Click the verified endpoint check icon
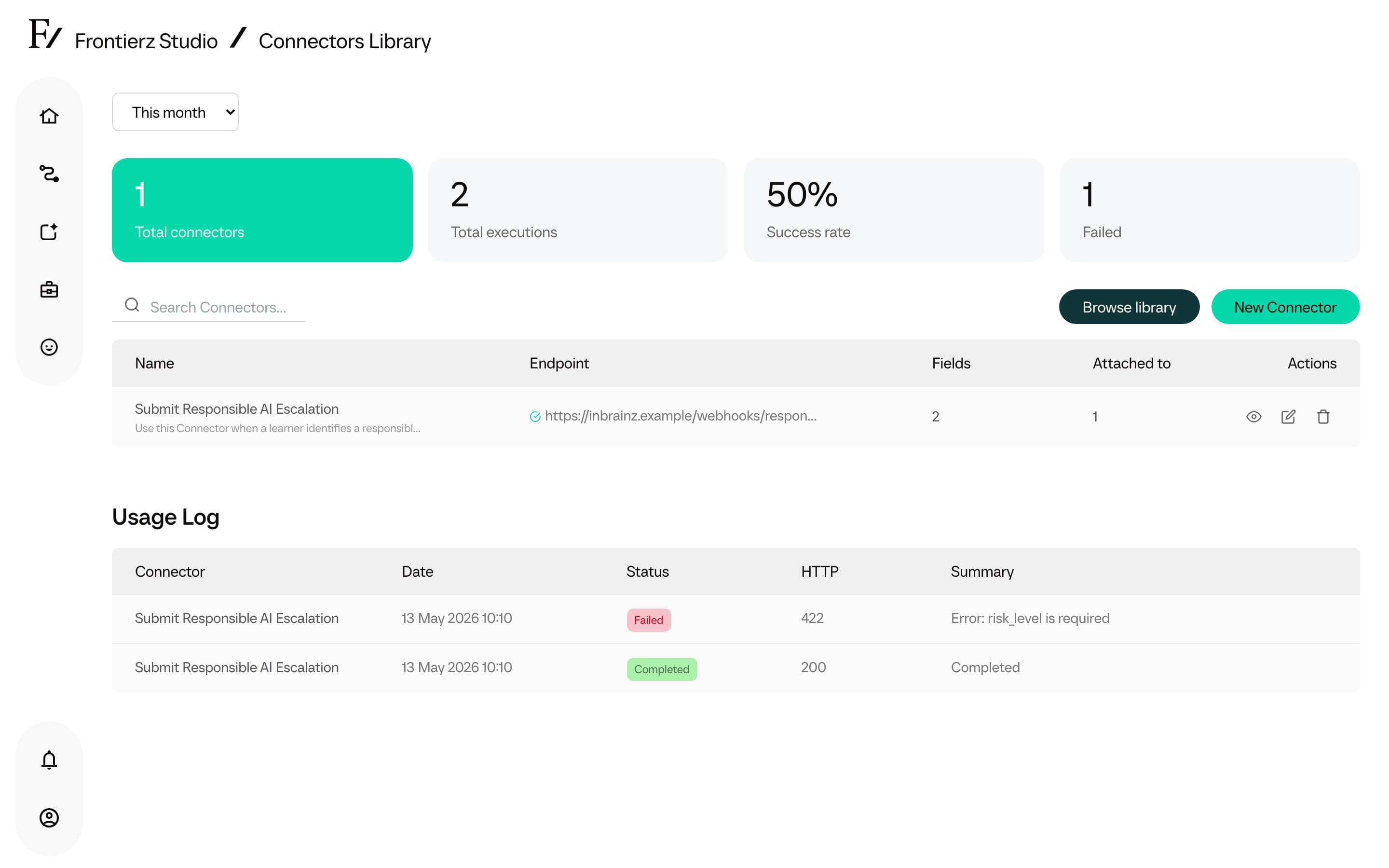The image size is (1389, 868). click(535, 417)
